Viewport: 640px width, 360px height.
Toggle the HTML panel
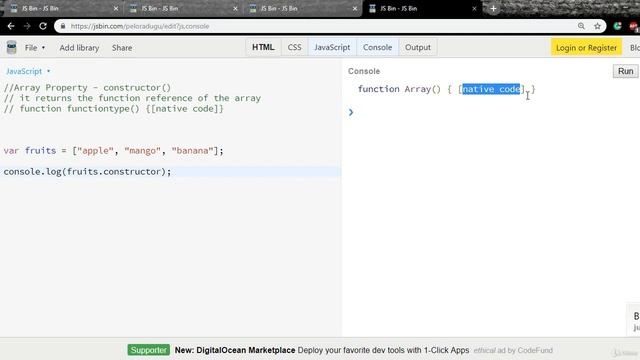click(263, 47)
